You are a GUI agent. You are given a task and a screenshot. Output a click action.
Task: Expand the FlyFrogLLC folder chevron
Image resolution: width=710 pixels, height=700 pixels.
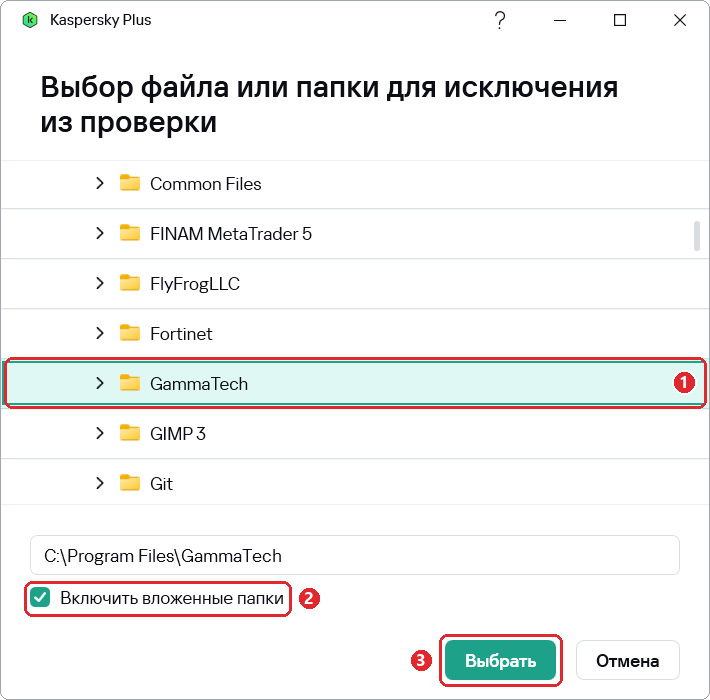tap(100, 283)
